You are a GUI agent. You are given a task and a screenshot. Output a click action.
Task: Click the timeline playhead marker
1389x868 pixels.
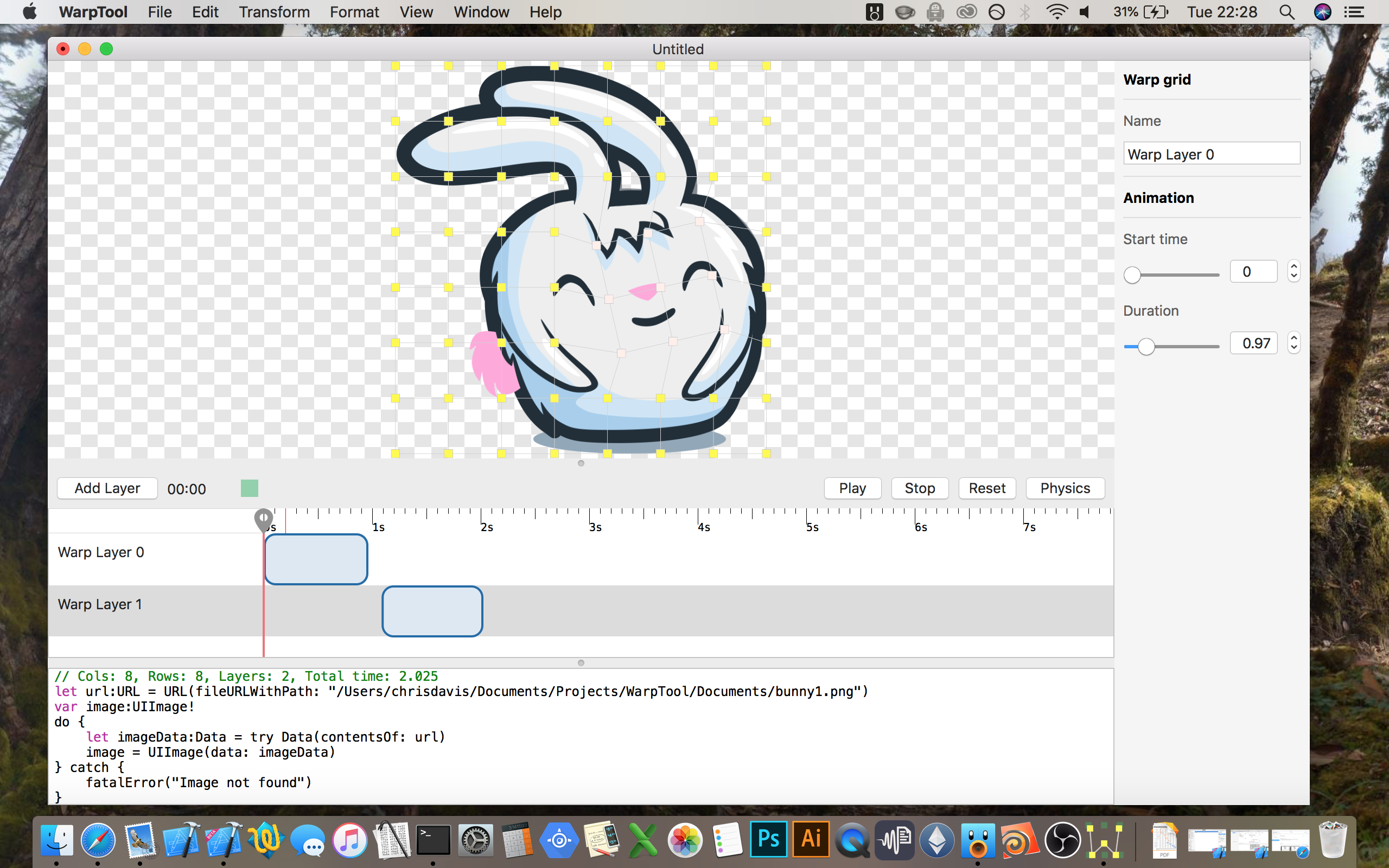[x=264, y=519]
